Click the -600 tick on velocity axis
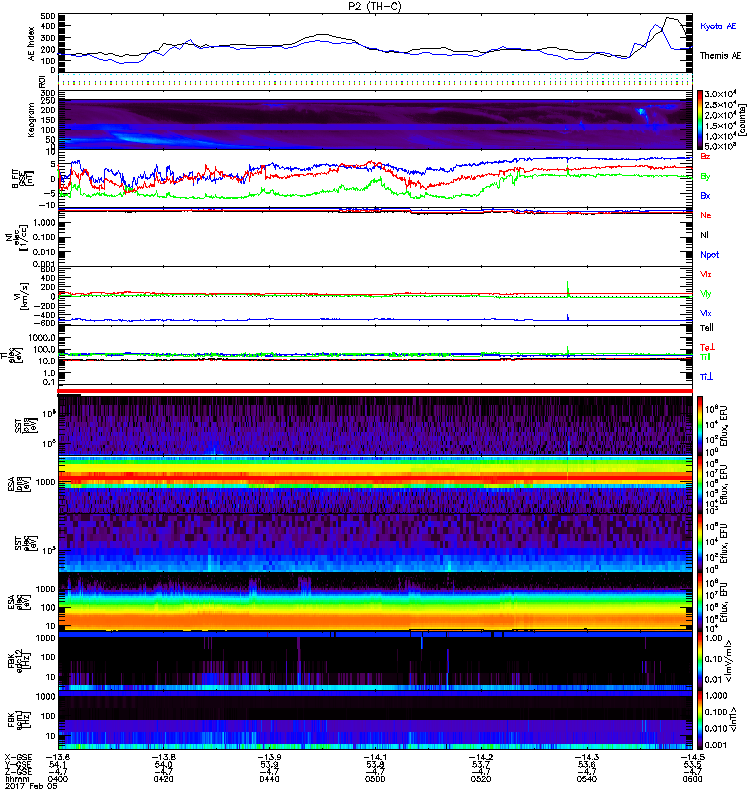 [x=45, y=322]
